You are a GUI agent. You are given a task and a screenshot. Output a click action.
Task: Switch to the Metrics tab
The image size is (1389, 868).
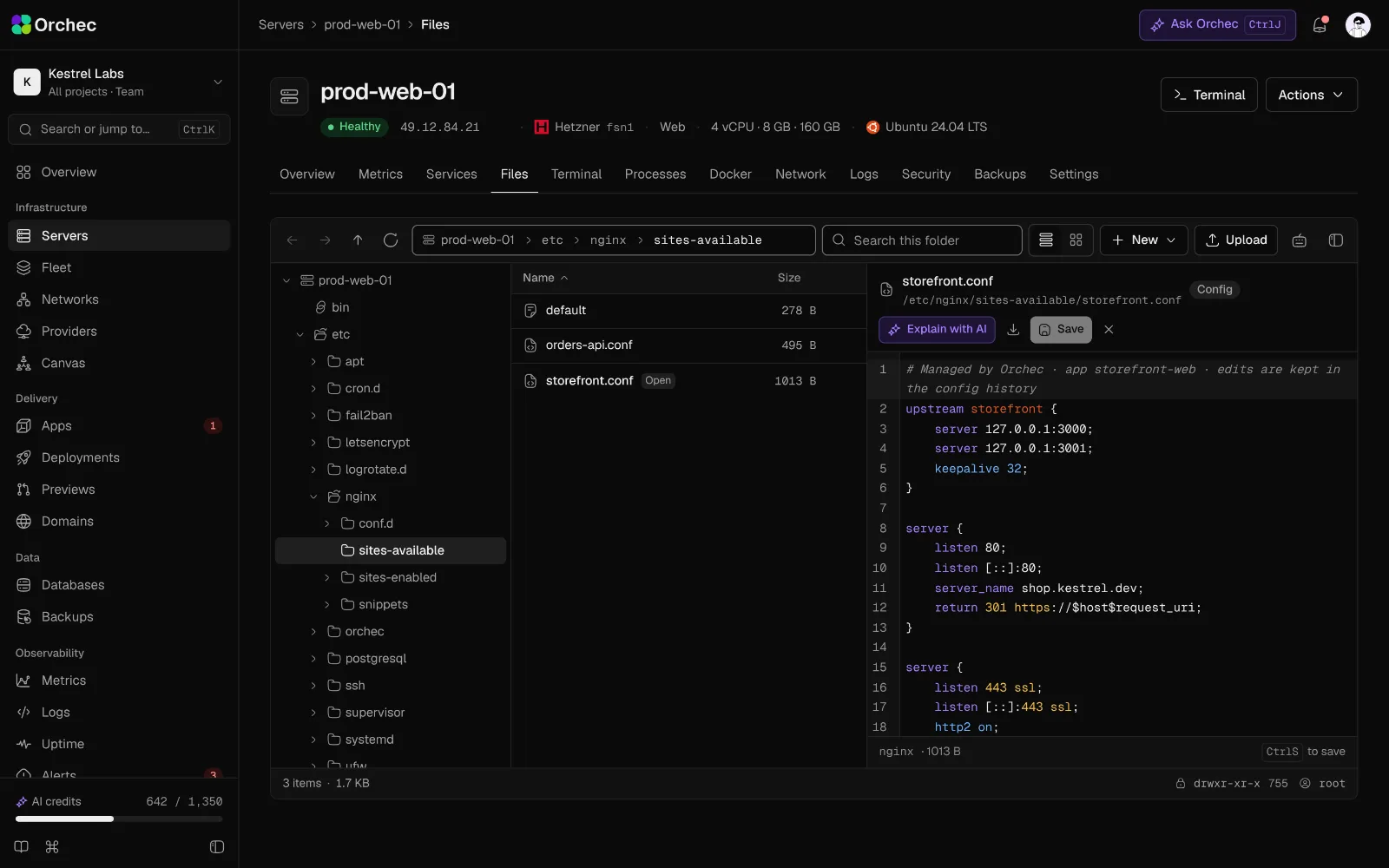click(x=380, y=174)
